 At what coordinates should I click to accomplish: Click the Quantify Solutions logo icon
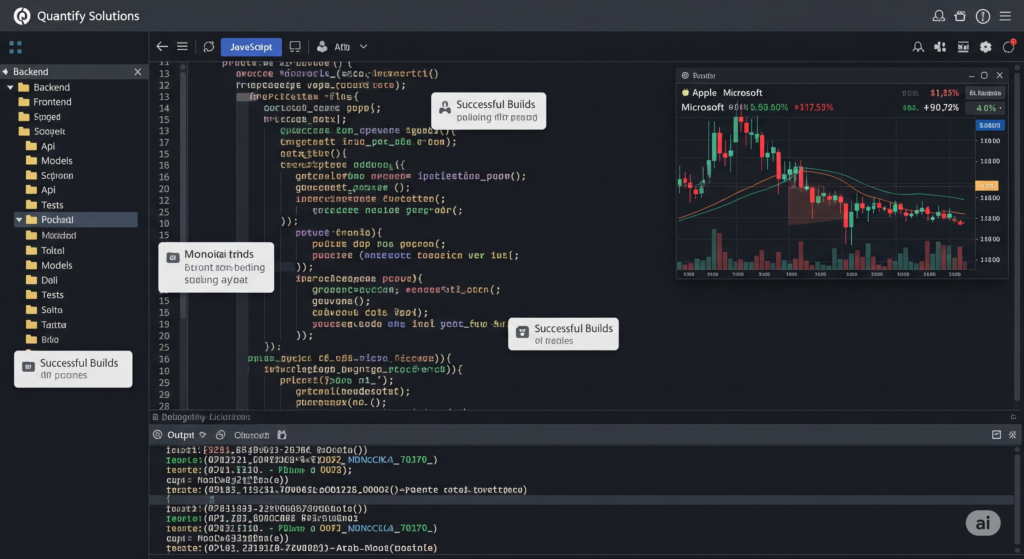coord(18,16)
